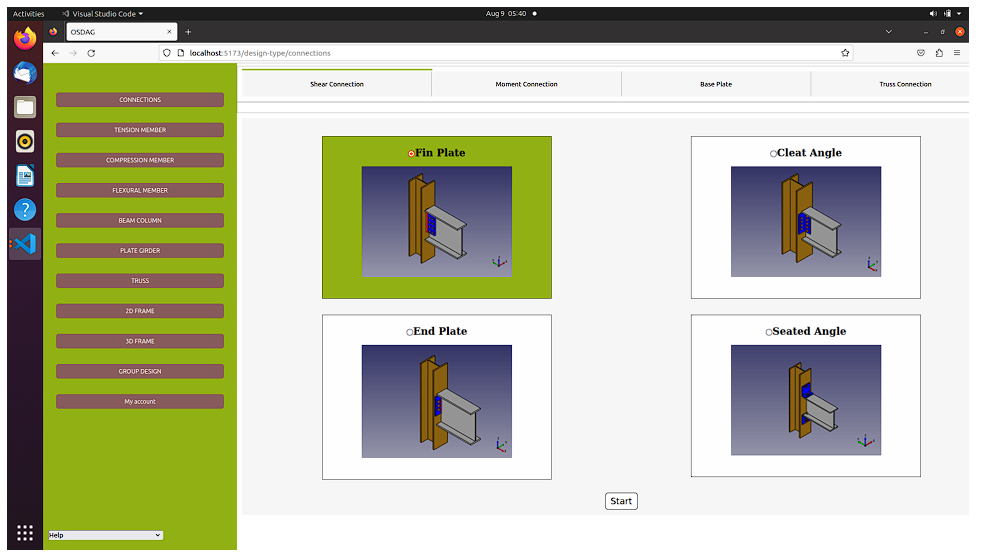Open Firefox hamburger application menu
This screenshot has height=559, width=982.
[x=957, y=53]
